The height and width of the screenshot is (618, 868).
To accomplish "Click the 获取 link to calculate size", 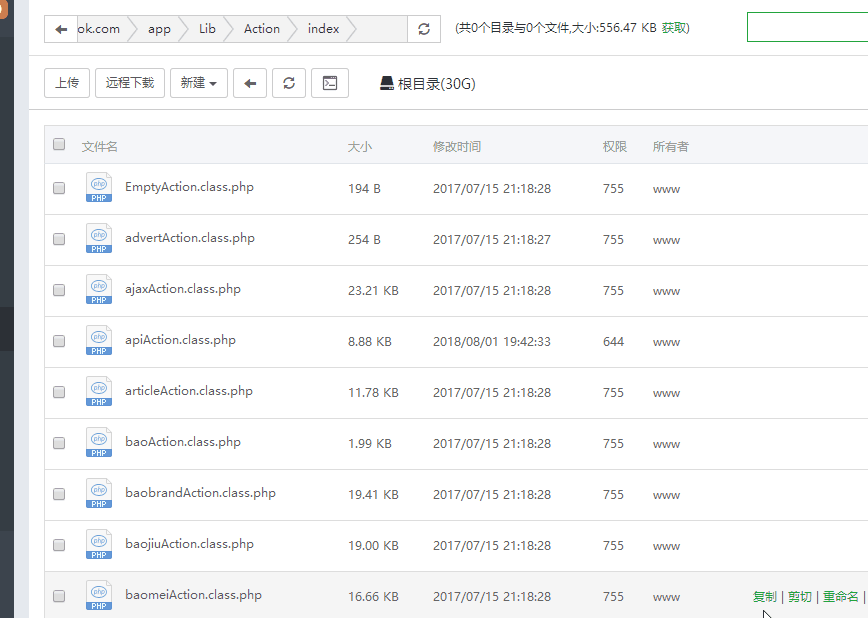I will pos(675,28).
